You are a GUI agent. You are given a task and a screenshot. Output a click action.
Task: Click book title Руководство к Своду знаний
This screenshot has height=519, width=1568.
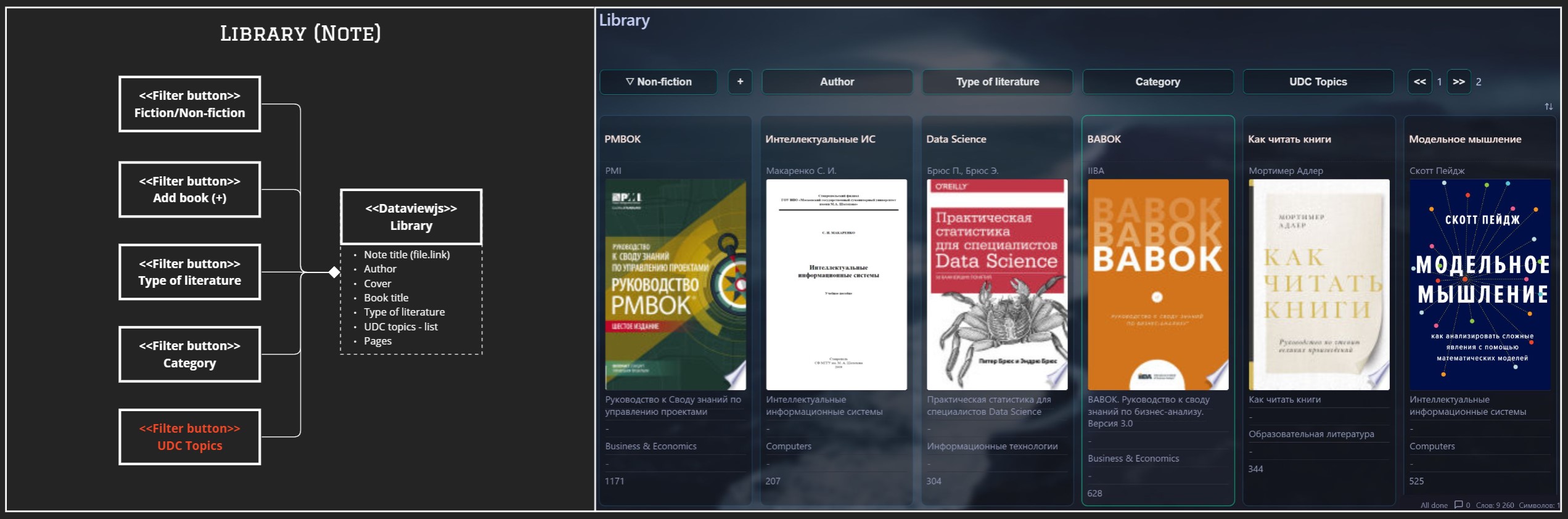click(x=673, y=406)
